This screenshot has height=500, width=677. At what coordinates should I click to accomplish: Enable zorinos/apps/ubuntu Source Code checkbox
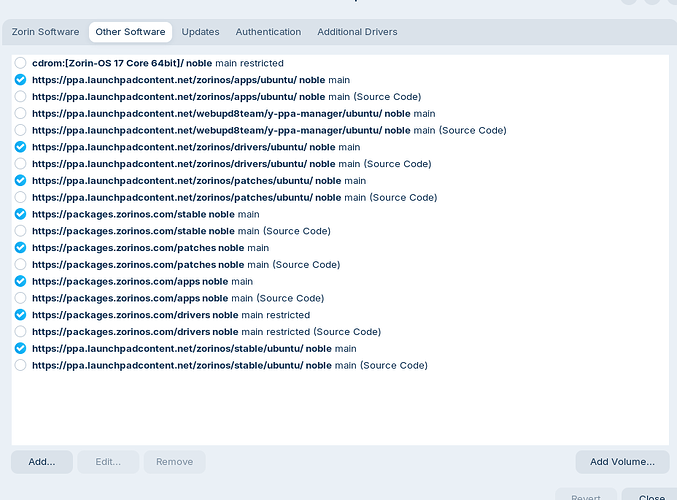pyautogui.click(x=20, y=97)
